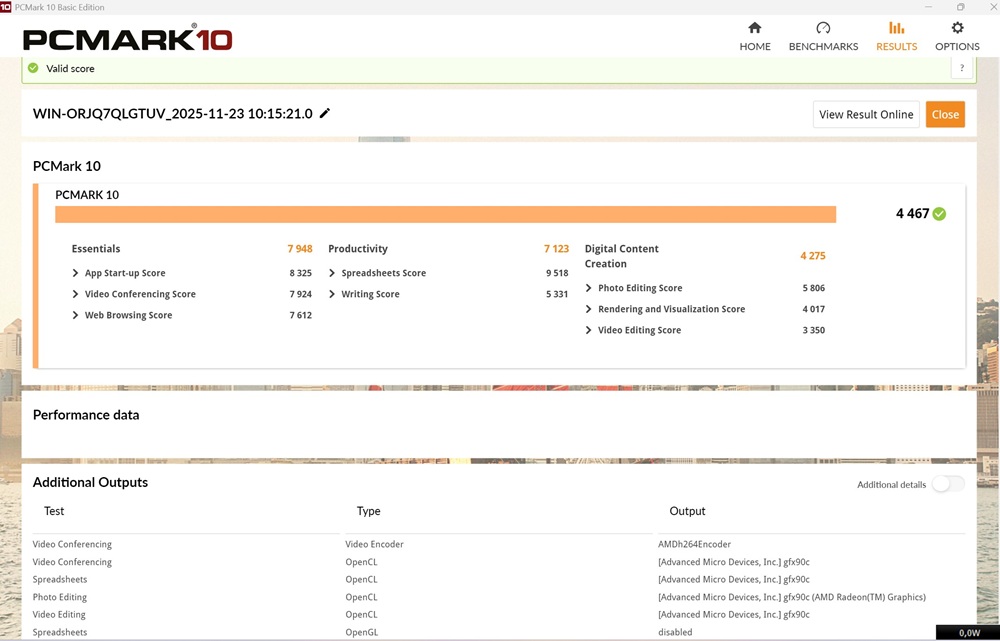Screen dimensions: 1000x641
Task: Select the Results bar chart icon
Action: tap(896, 28)
